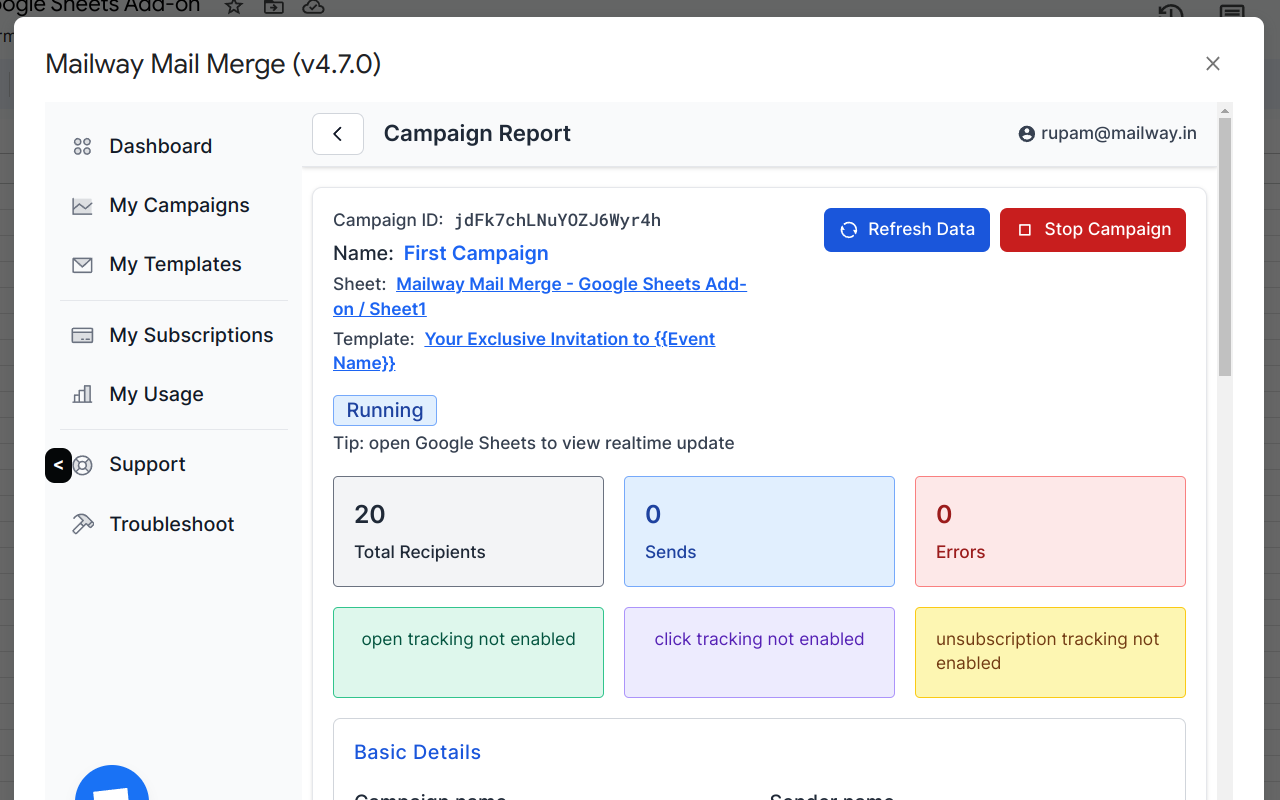Open the Mailway Mail Merge Sheet1 link

540,296
